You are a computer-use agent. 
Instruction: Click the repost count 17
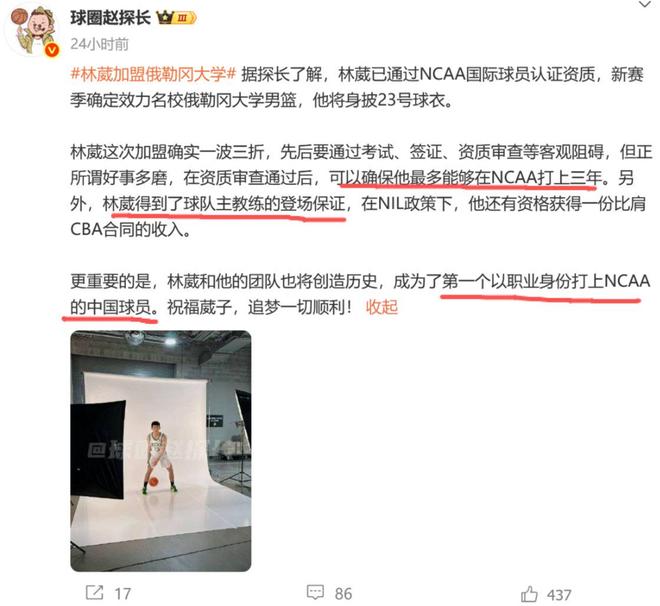122,594
